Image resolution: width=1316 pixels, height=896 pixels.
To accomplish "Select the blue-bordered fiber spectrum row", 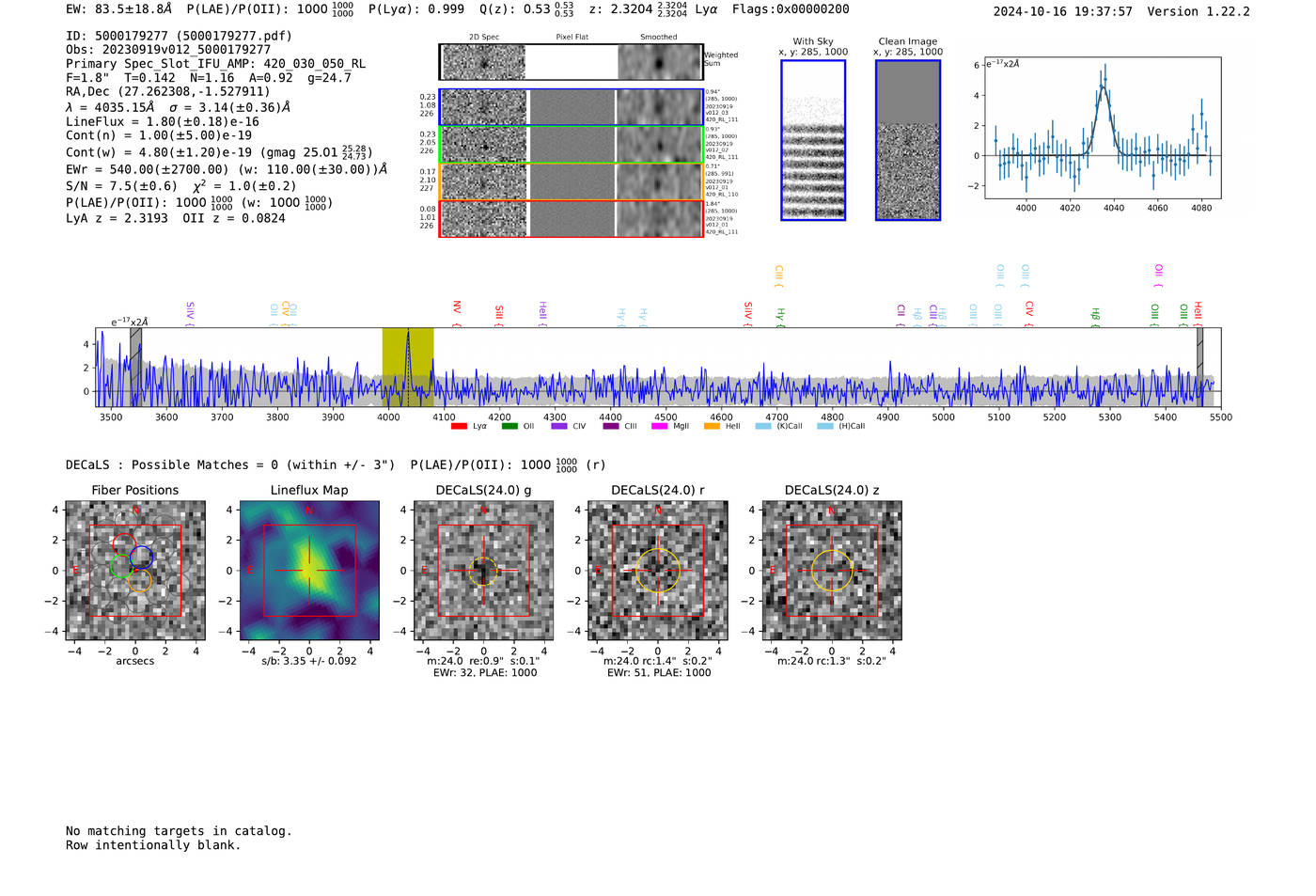I will click(x=572, y=107).
